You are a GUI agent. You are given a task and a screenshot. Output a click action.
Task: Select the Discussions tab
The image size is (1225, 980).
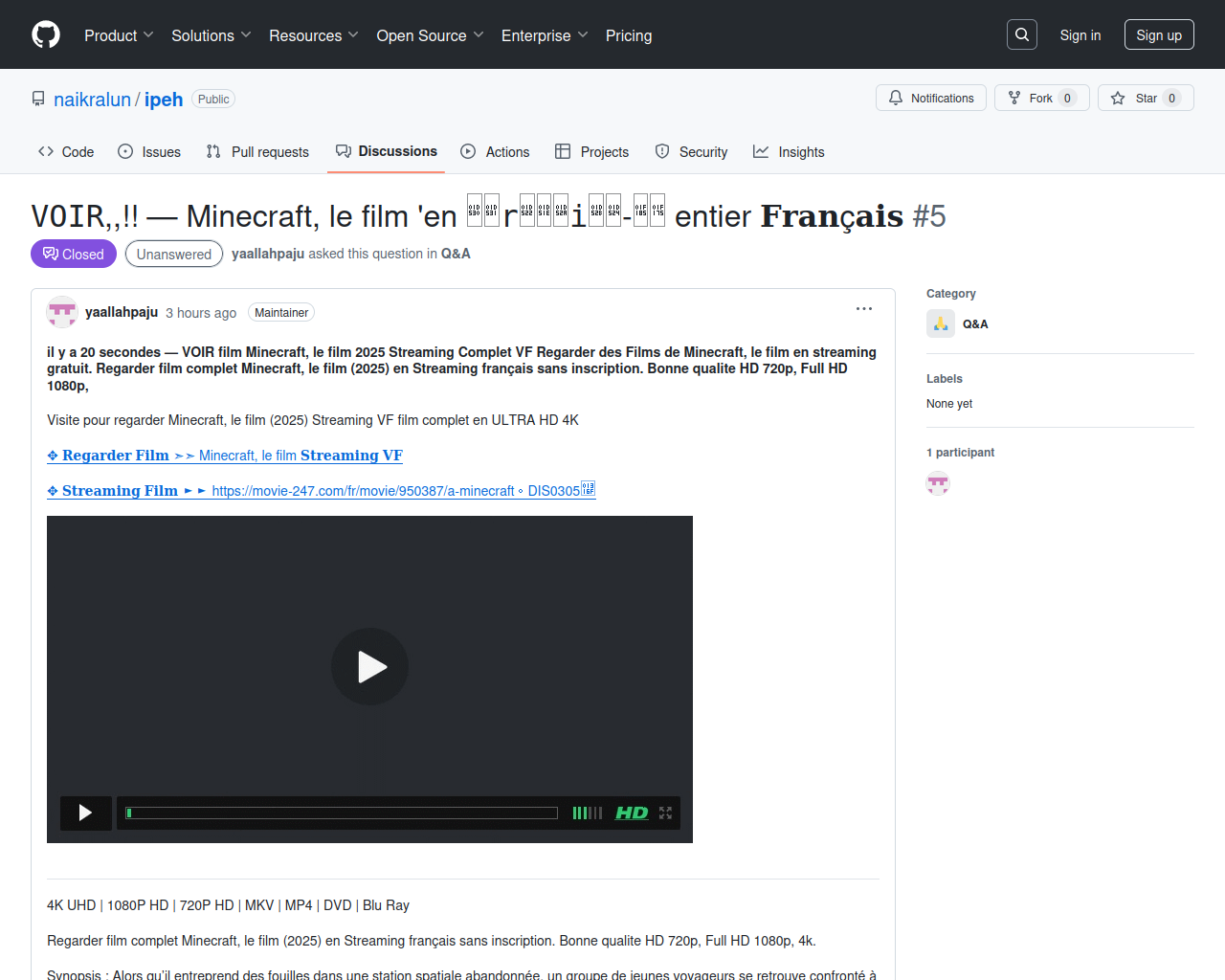click(387, 151)
